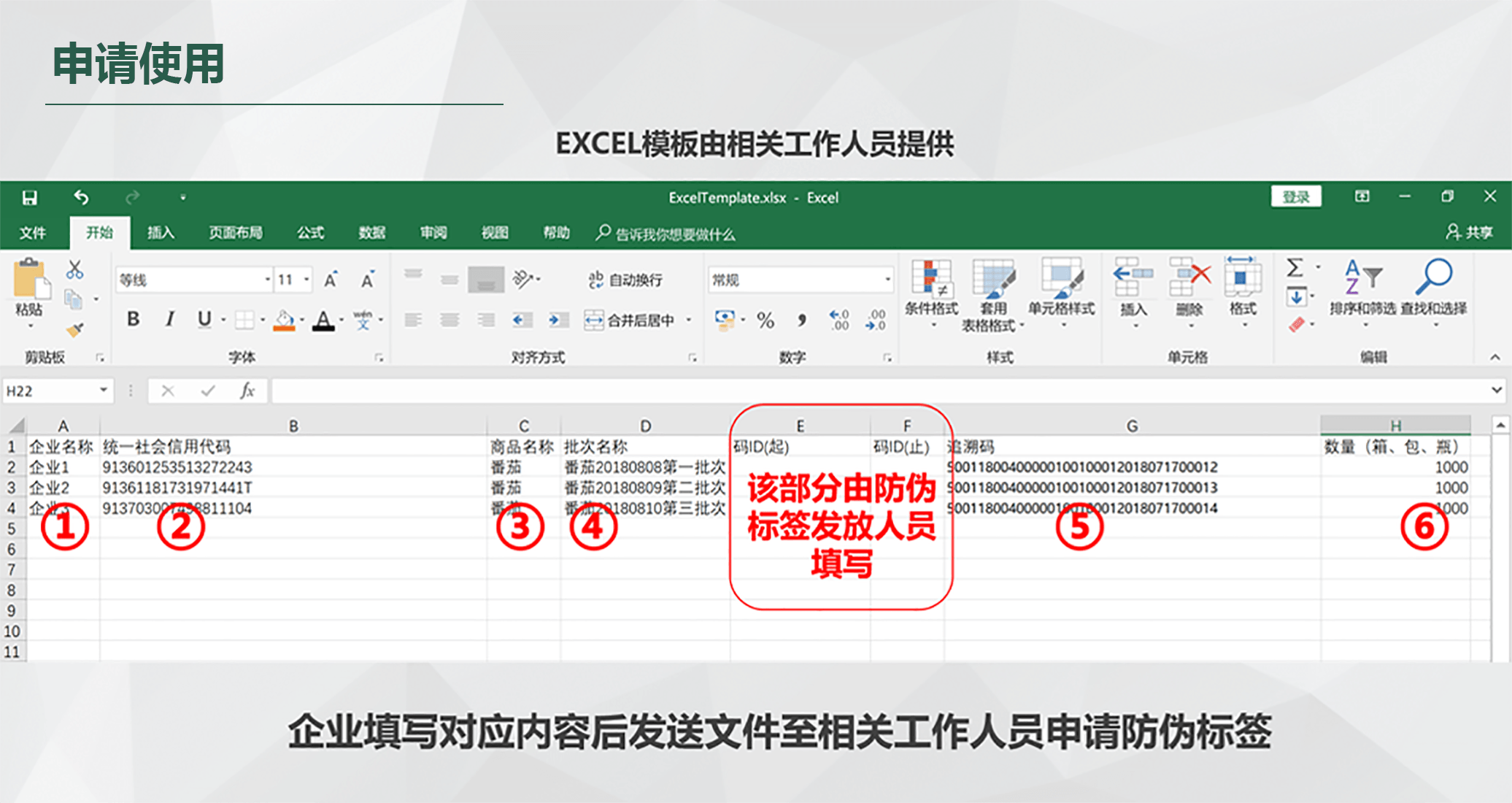This screenshot has height=803, width=1512.
Task: Align cell content to top
Action: coord(413,274)
